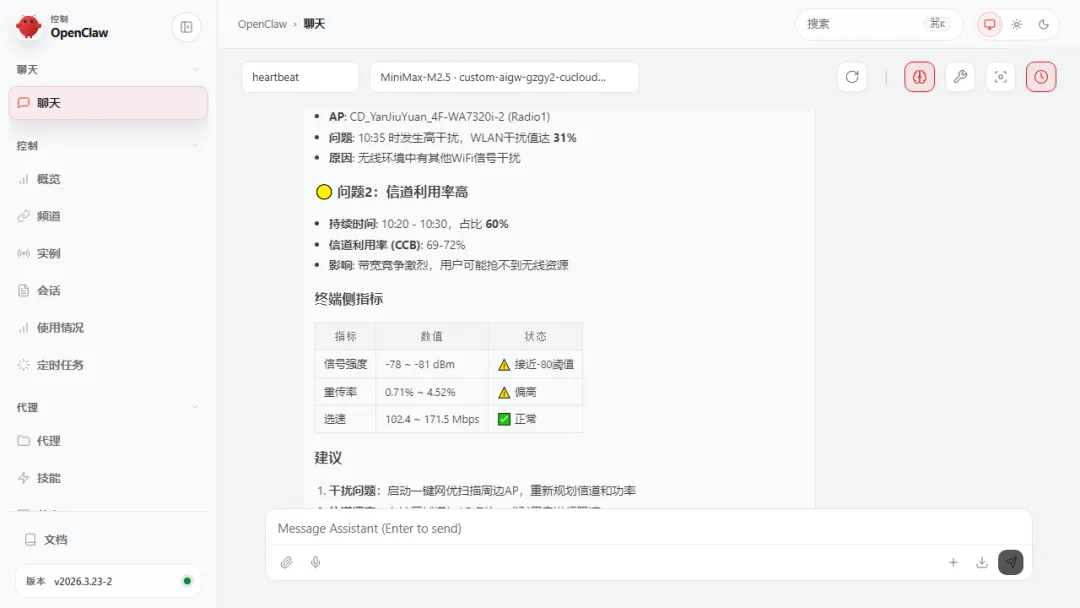Click the 终端侧指标 heading
The height and width of the screenshot is (608, 1080).
(349, 299)
